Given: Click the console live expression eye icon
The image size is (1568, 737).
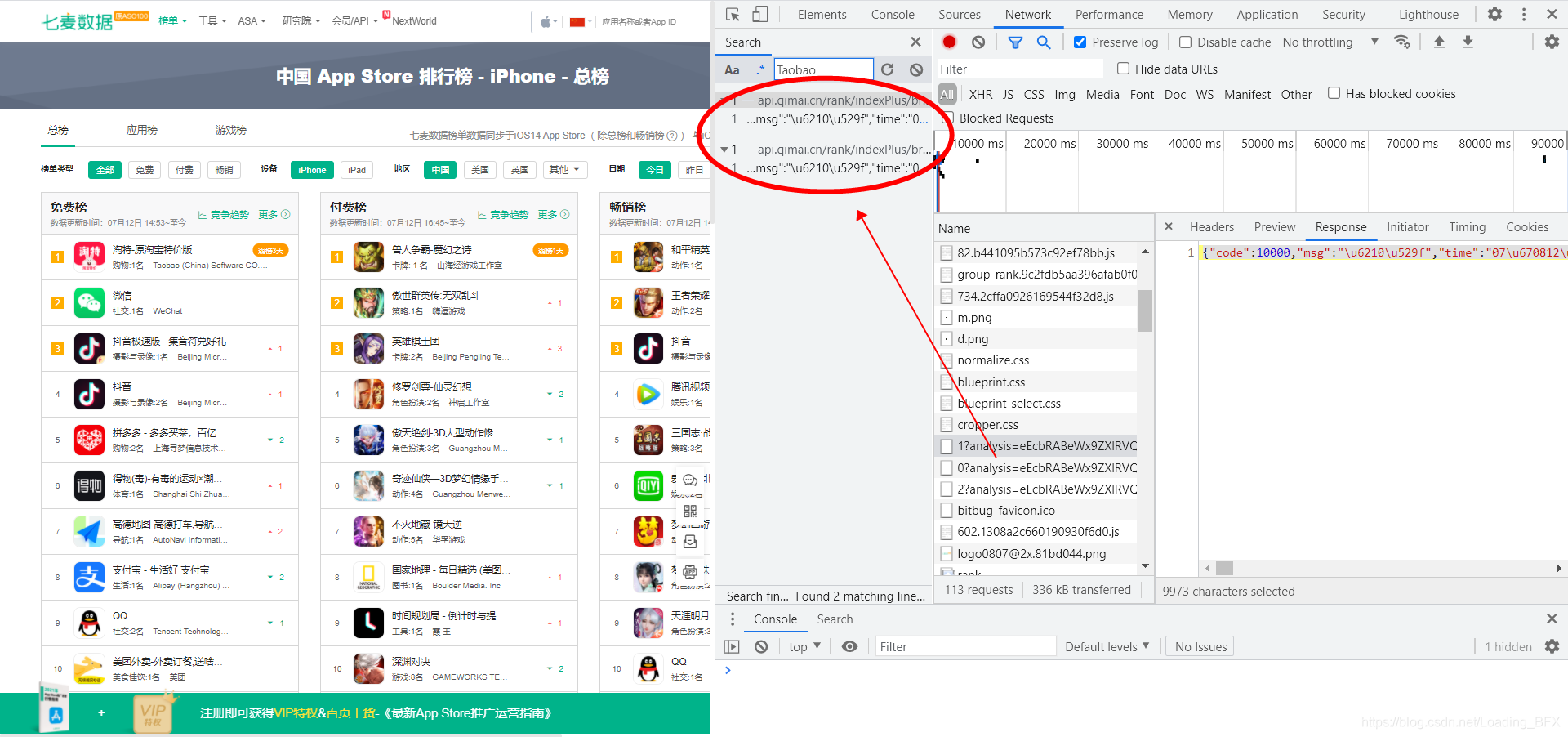Looking at the screenshot, I should click(849, 646).
